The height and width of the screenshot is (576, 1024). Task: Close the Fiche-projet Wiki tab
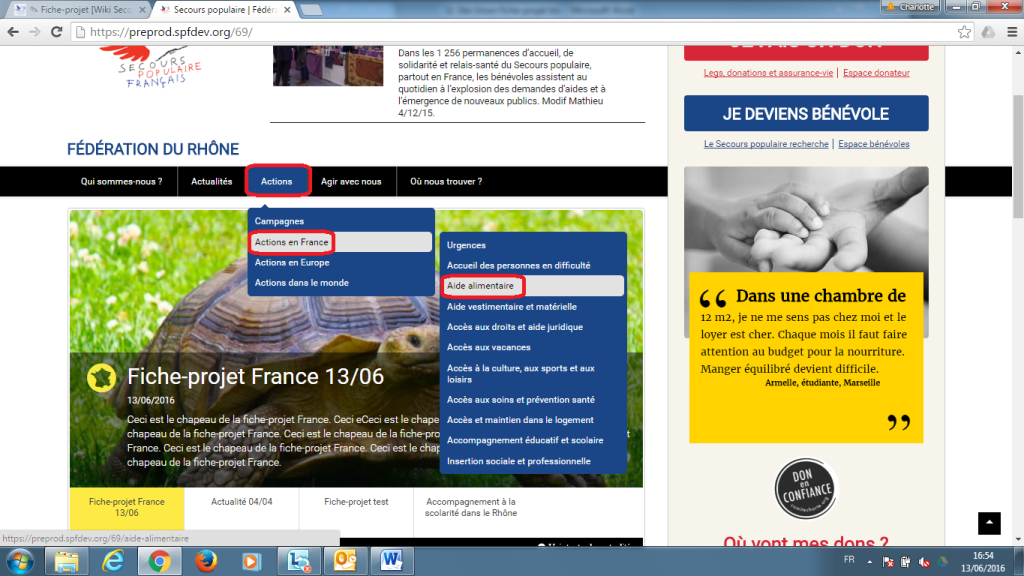click(x=142, y=10)
